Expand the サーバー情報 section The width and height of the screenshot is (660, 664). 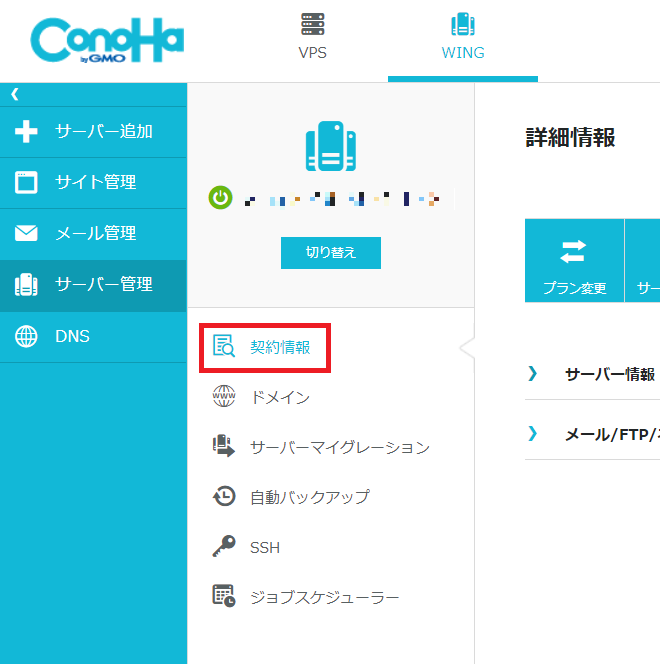[609, 374]
